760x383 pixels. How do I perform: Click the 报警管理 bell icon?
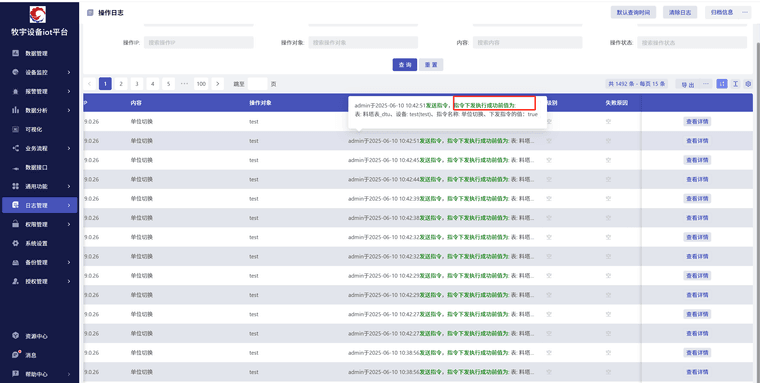tap(15, 91)
